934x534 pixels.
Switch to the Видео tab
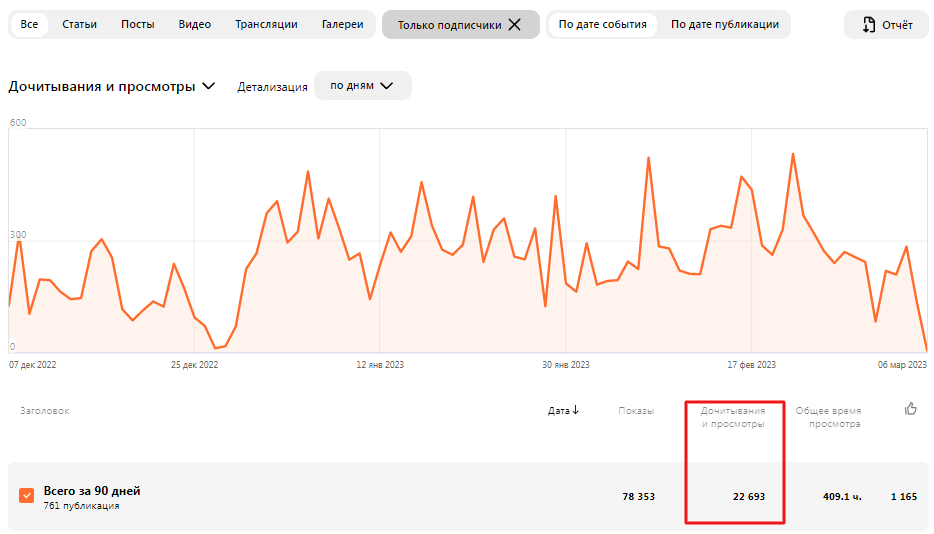click(x=195, y=24)
